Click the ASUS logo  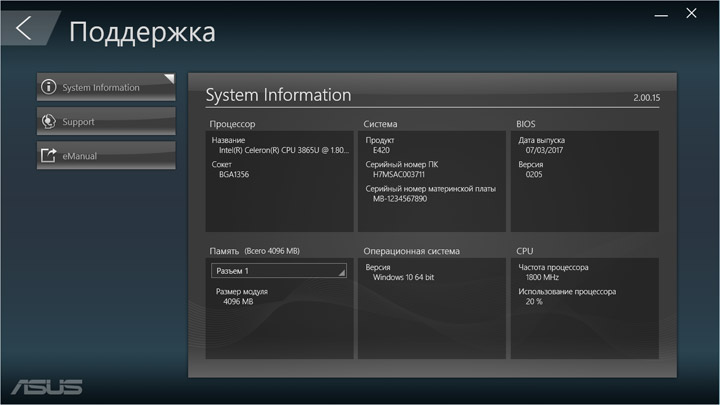click(x=47, y=386)
